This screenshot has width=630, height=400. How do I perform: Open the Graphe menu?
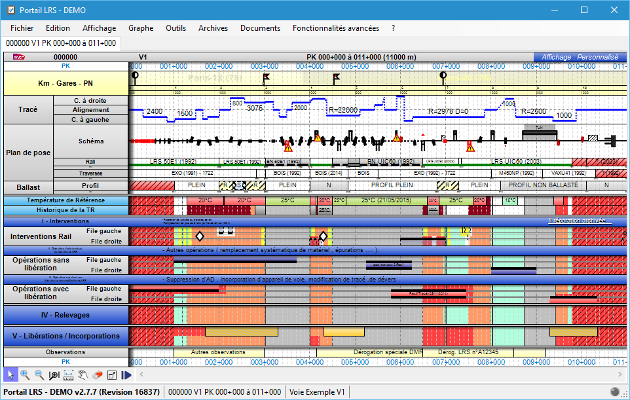point(141,28)
